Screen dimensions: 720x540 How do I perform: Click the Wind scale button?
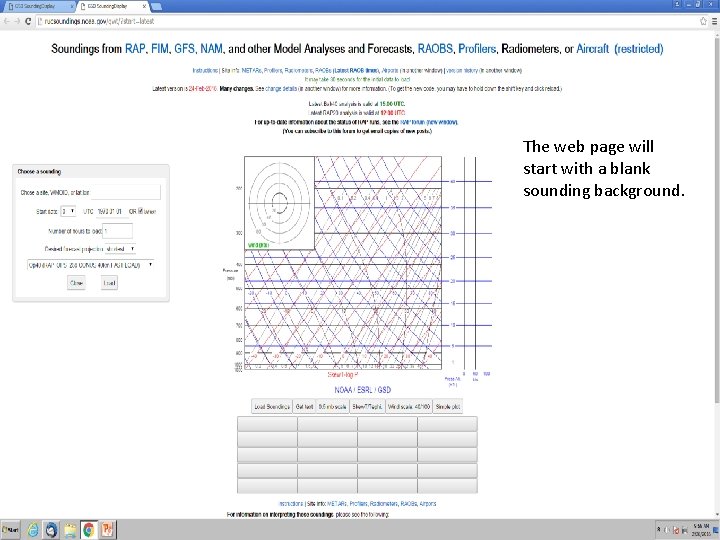pos(409,406)
